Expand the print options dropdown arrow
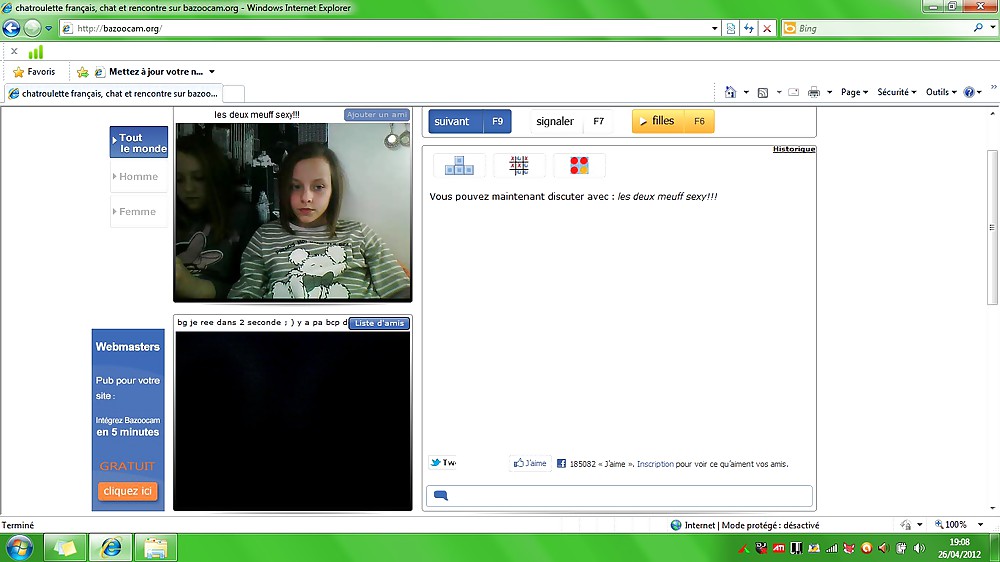 click(x=829, y=92)
